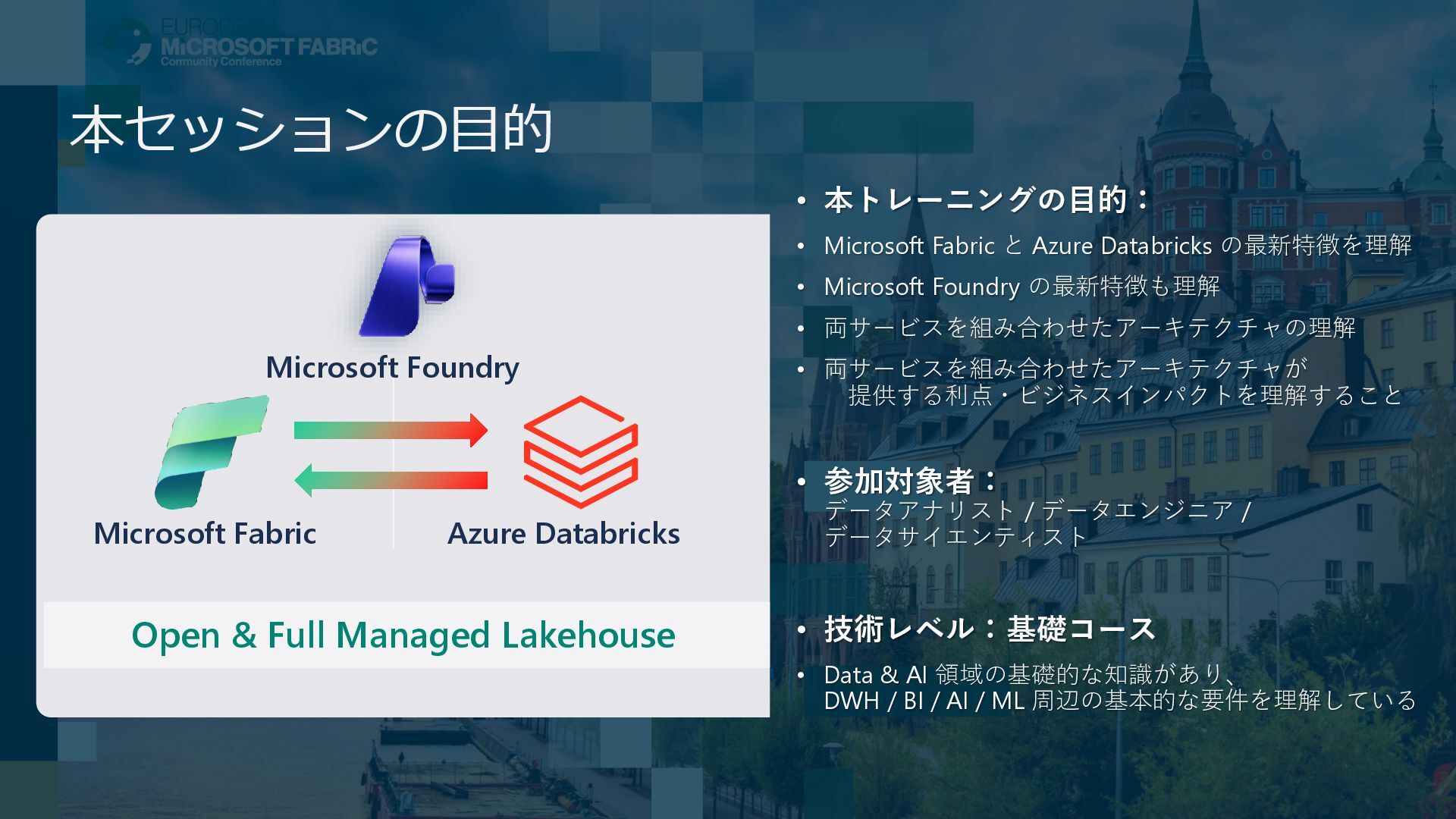Click the left-pointing gradient arrow

pyautogui.click(x=391, y=480)
